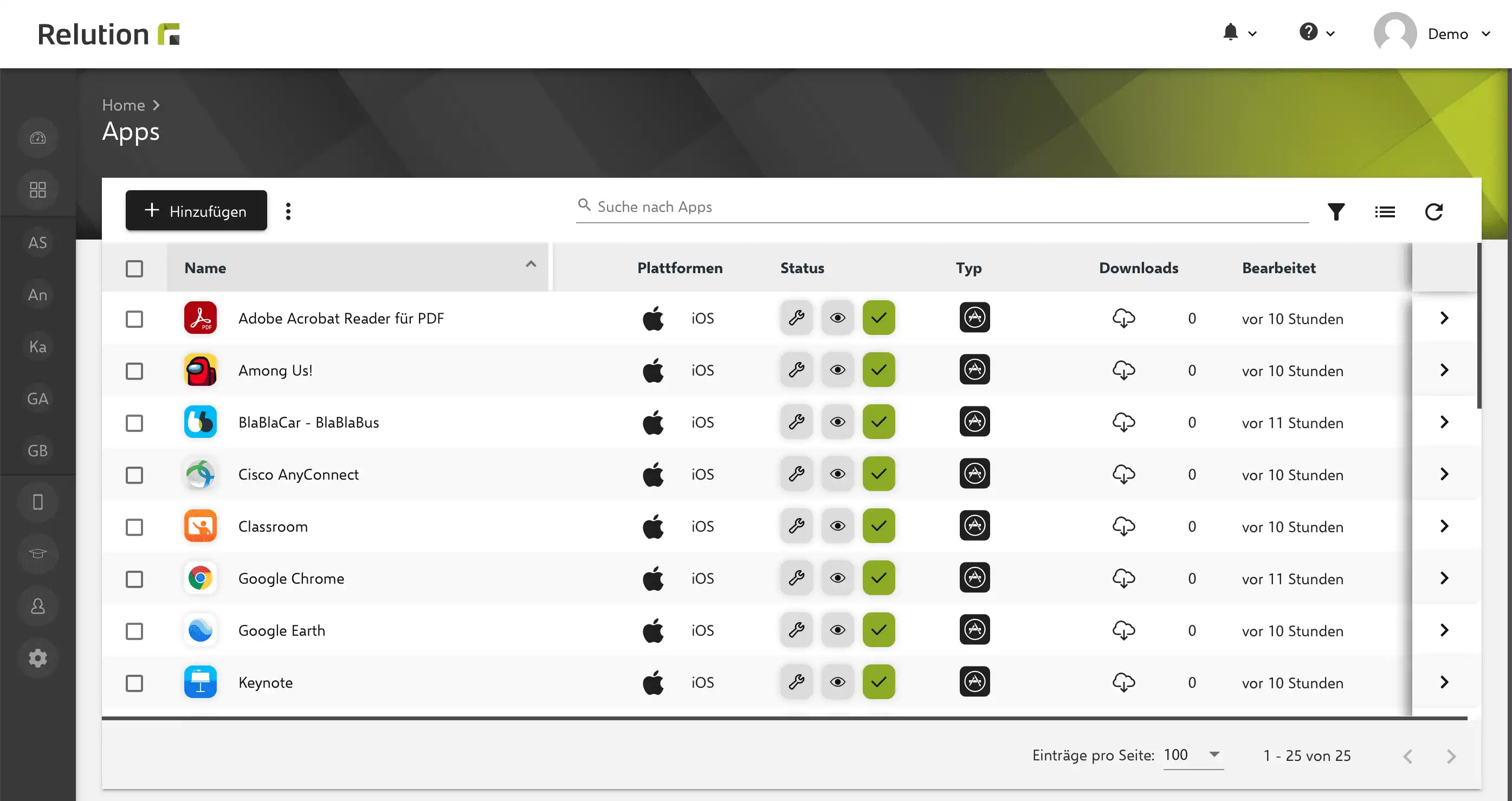This screenshot has width=1512, height=801.
Task: Open the notifications bell icon
Action: (1230, 33)
